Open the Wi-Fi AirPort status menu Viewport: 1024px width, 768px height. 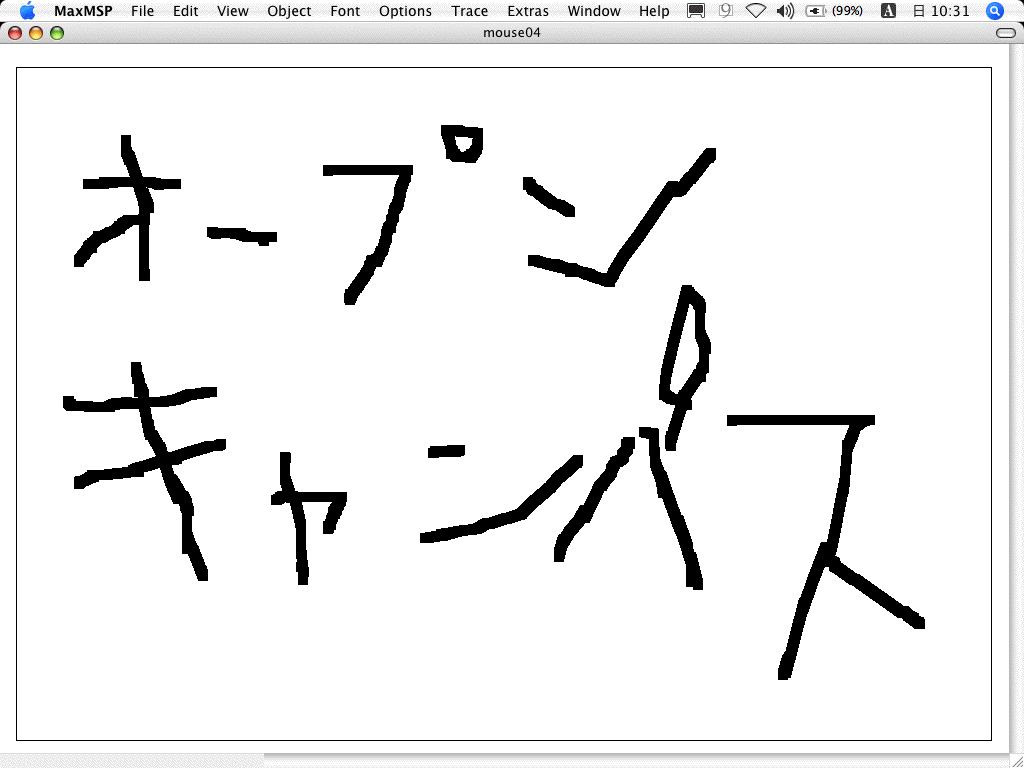pos(756,11)
